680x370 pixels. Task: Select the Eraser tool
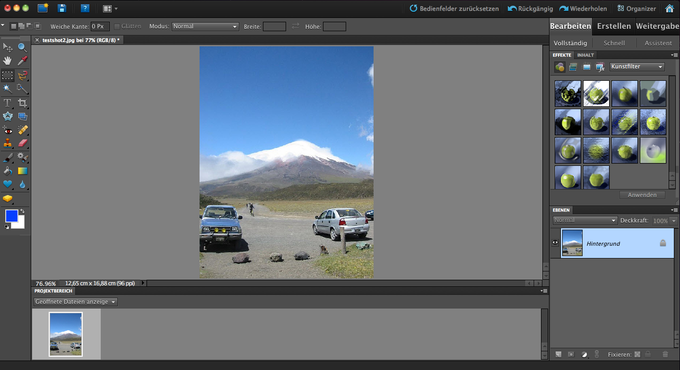pos(22,143)
